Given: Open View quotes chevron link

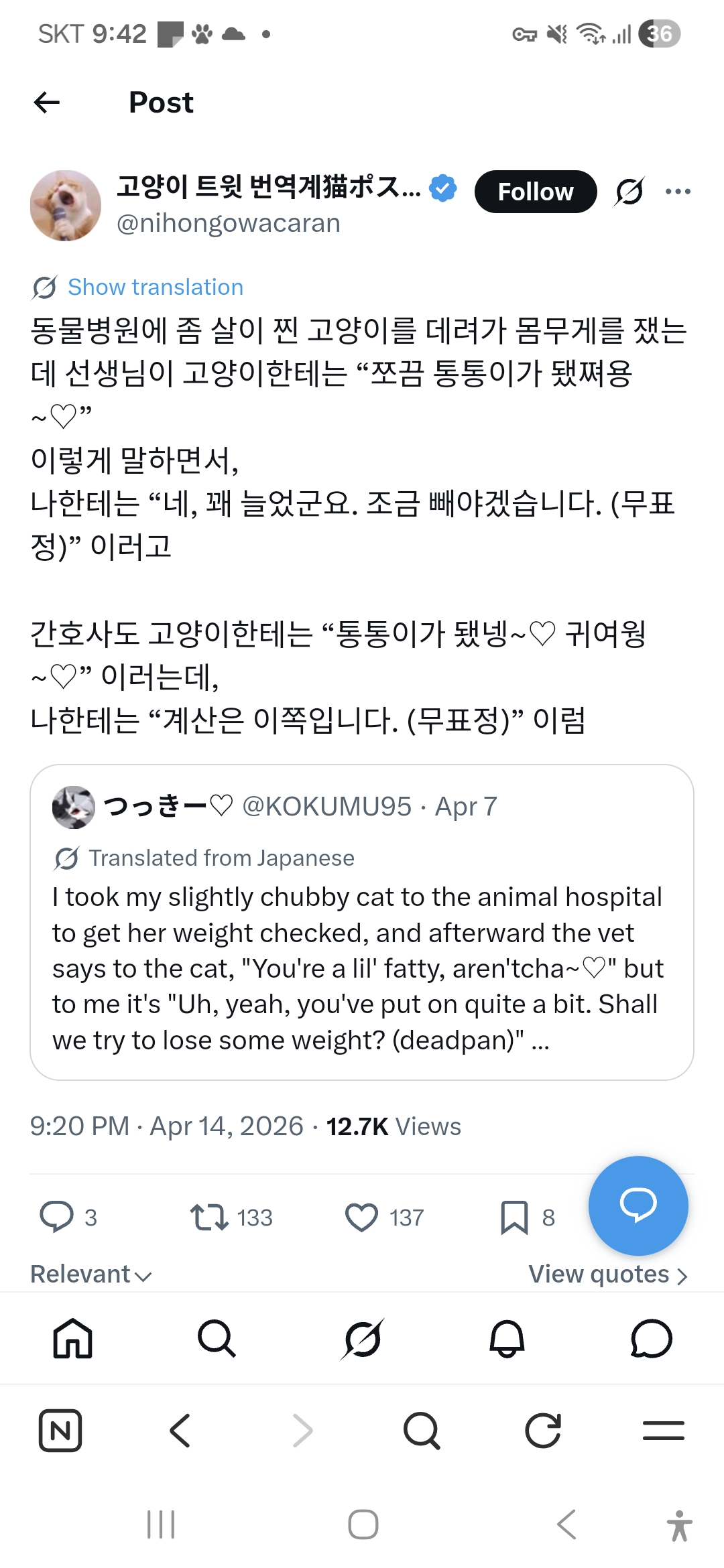Looking at the screenshot, I should [607, 1275].
